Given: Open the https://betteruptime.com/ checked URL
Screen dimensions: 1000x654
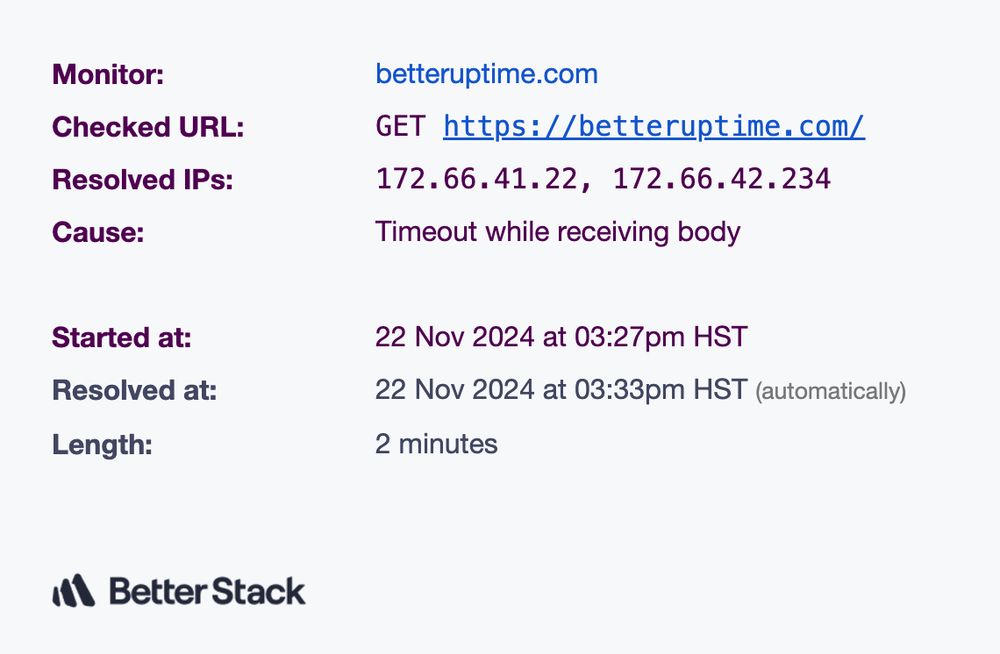Looking at the screenshot, I should tap(653, 127).
